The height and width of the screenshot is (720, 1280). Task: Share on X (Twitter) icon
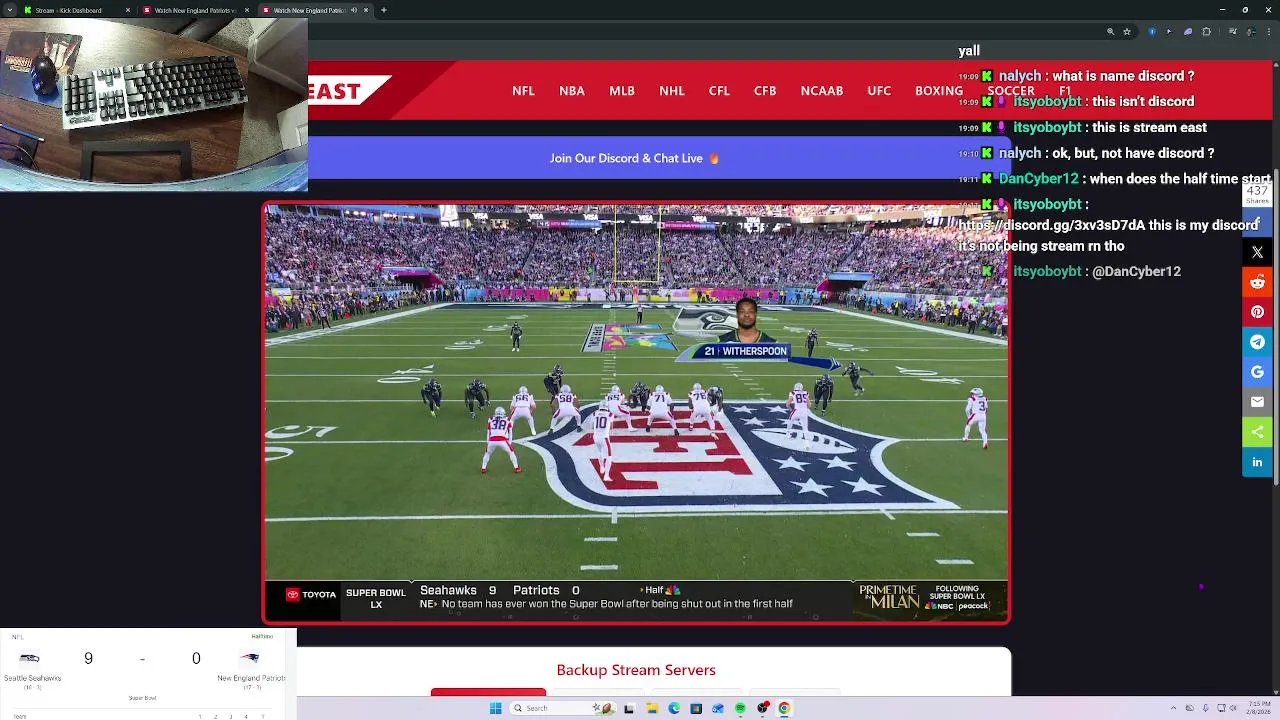[1257, 252]
